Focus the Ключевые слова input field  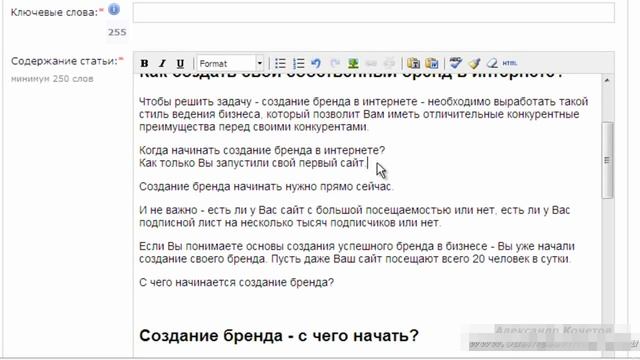[373, 12]
